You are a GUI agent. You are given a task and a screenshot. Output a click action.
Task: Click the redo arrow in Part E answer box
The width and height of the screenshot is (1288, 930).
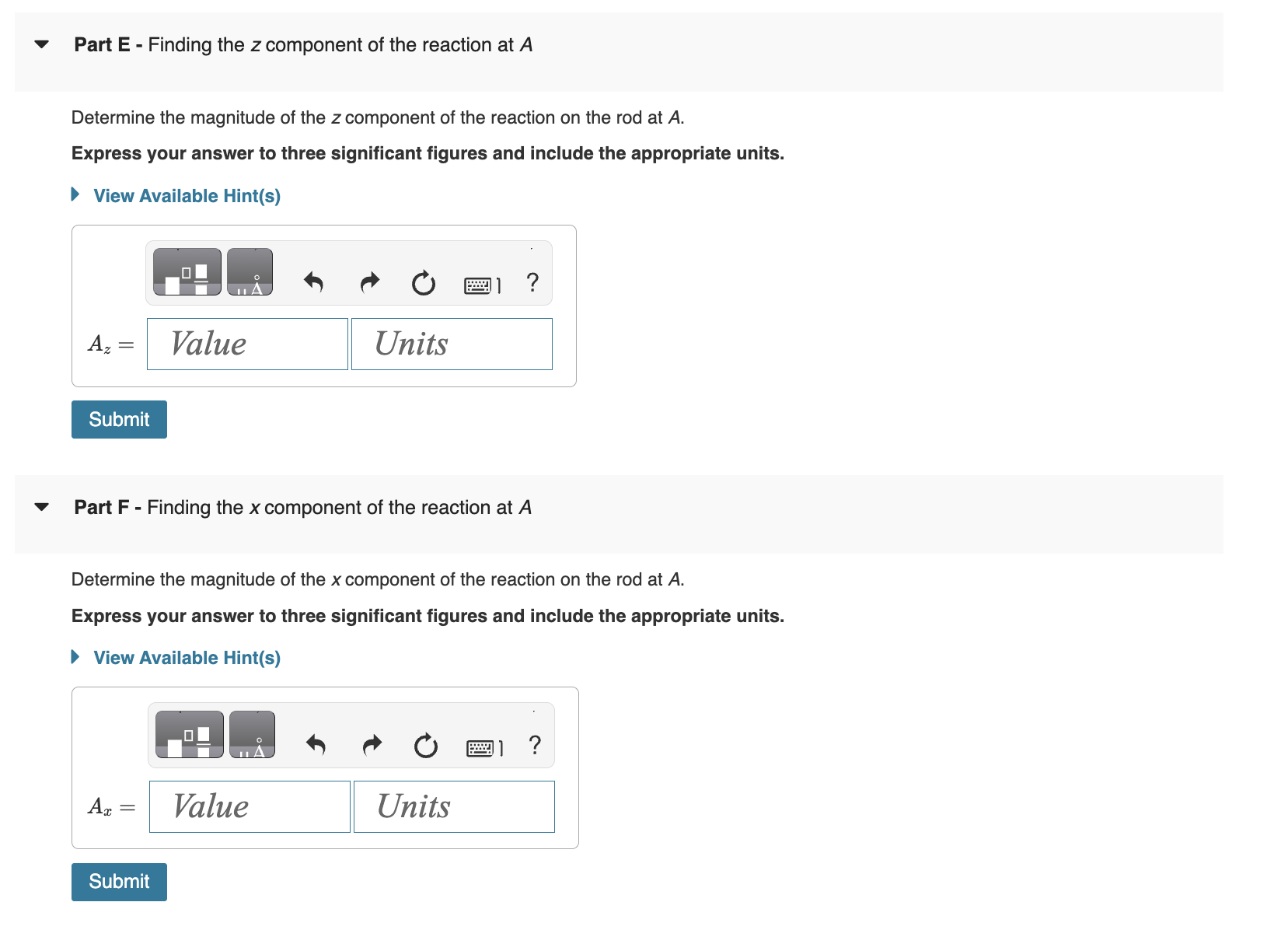click(x=370, y=282)
